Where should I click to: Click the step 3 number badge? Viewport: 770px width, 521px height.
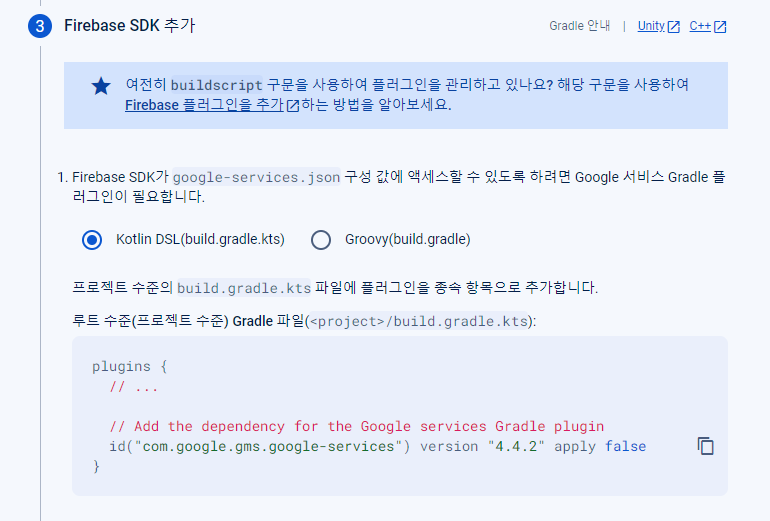pyautogui.click(x=40, y=26)
